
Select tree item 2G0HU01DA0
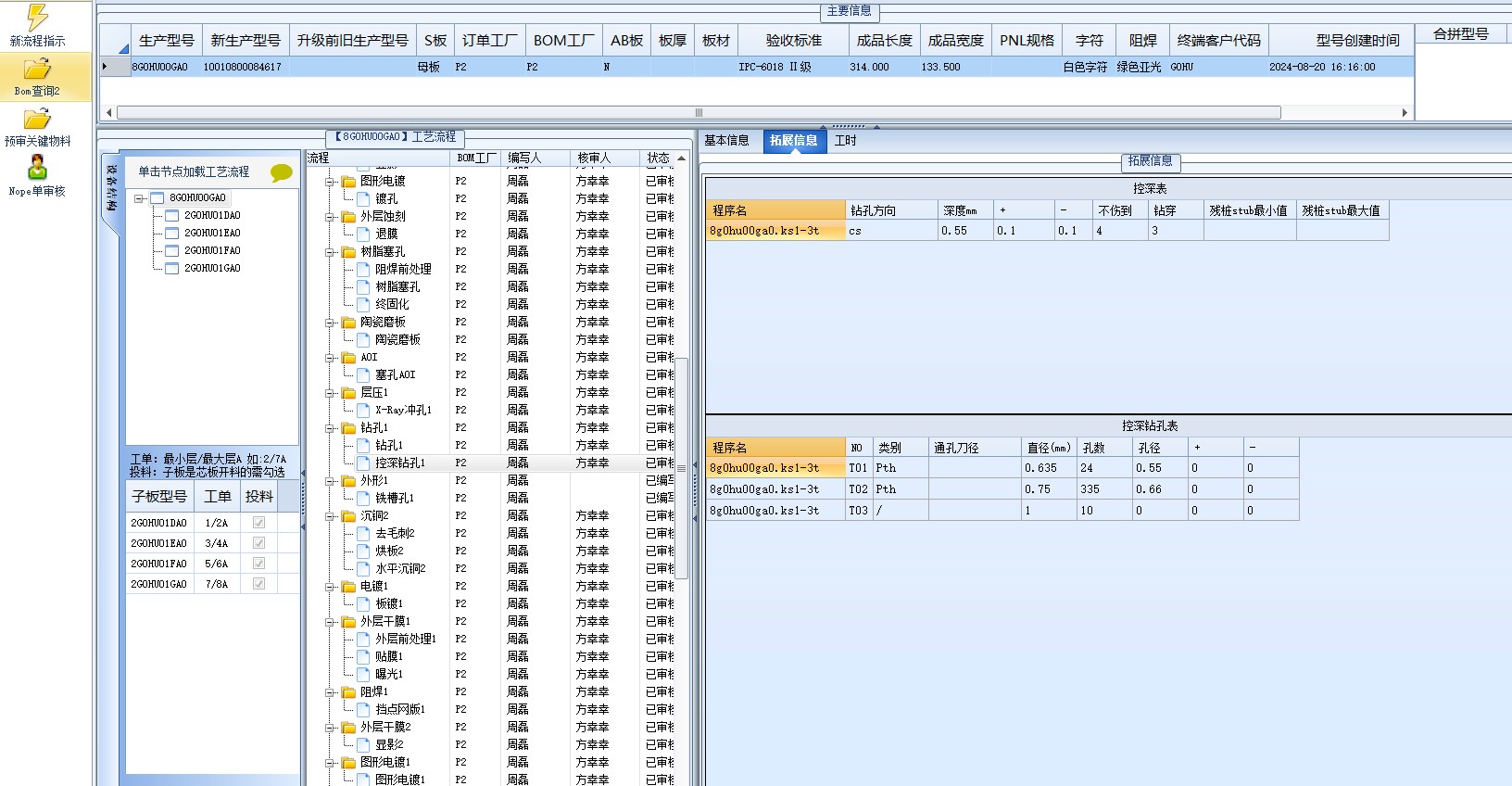click(212, 215)
